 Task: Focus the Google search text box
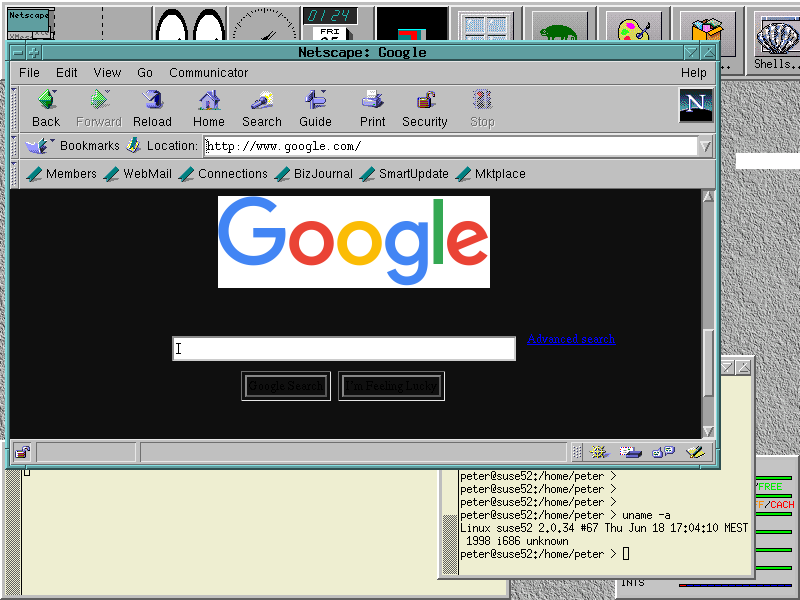tap(344, 348)
